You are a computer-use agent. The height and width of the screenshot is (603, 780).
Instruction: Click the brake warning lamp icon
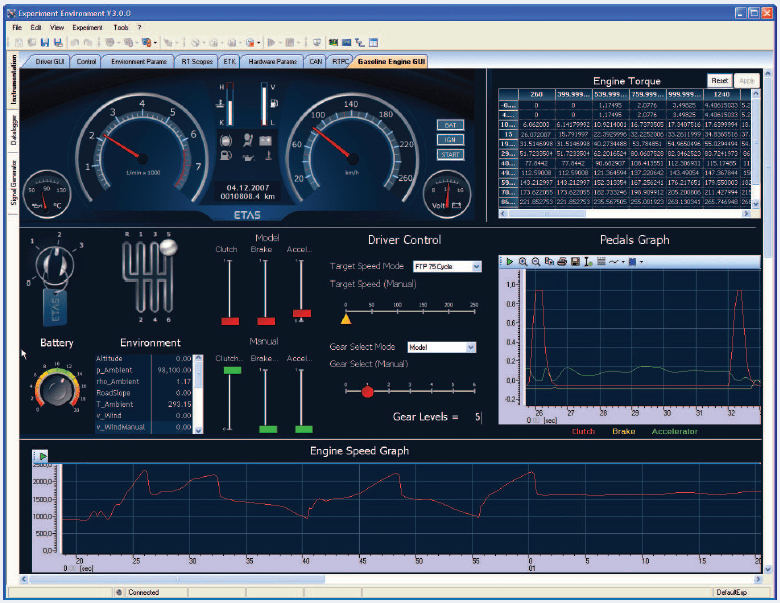[x=226, y=141]
